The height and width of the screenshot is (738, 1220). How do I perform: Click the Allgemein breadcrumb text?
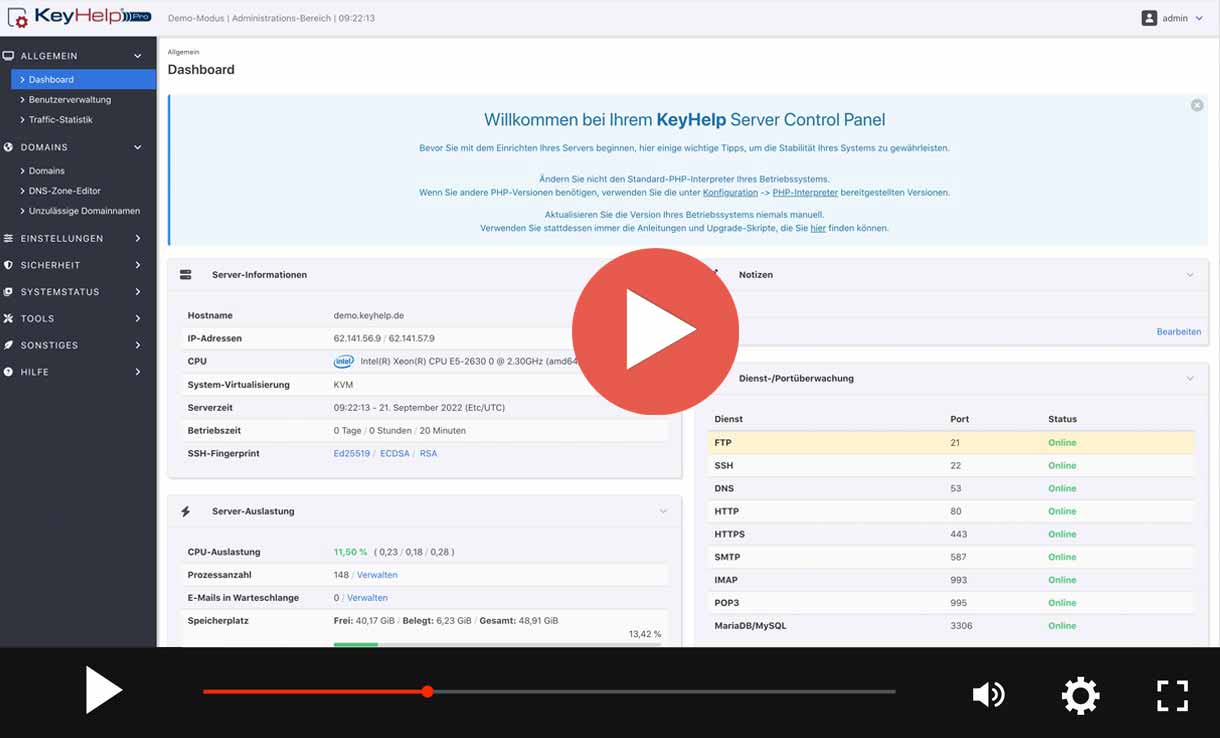pyautogui.click(x=183, y=52)
